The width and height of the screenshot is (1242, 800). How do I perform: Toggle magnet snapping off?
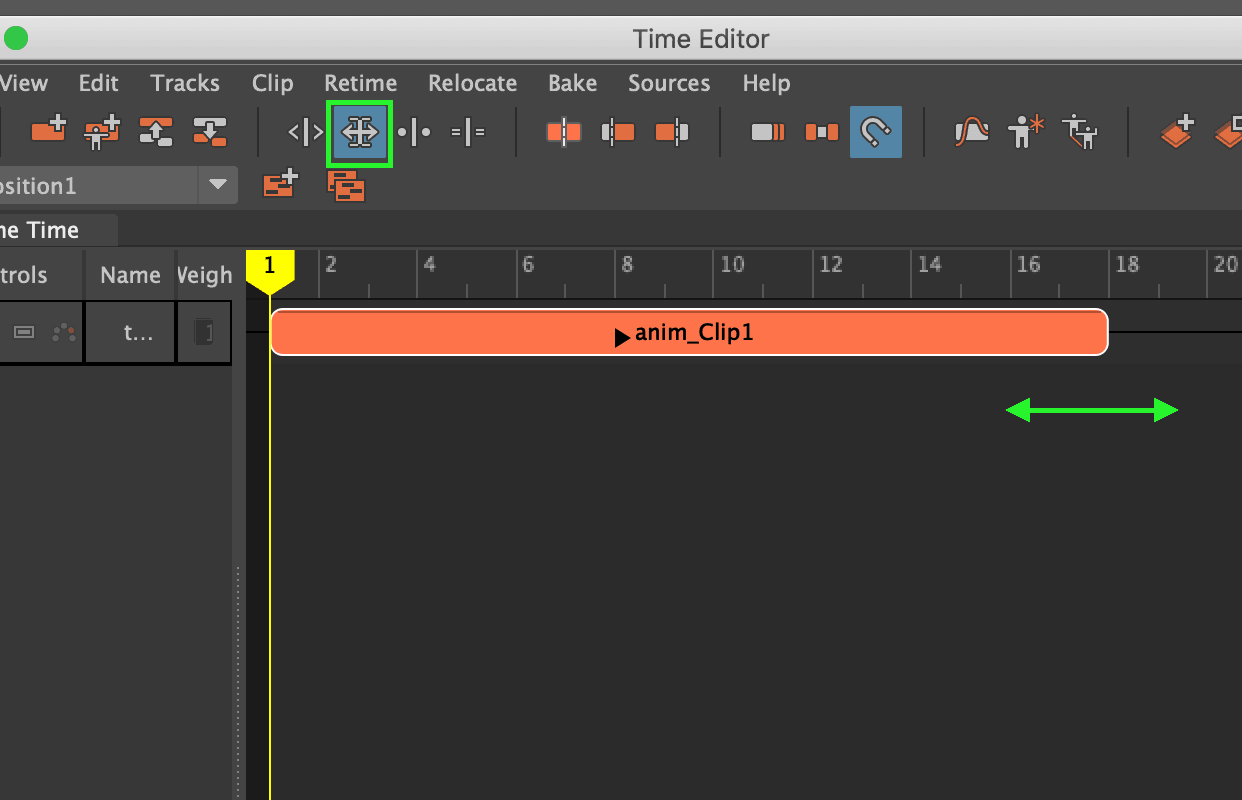875,130
